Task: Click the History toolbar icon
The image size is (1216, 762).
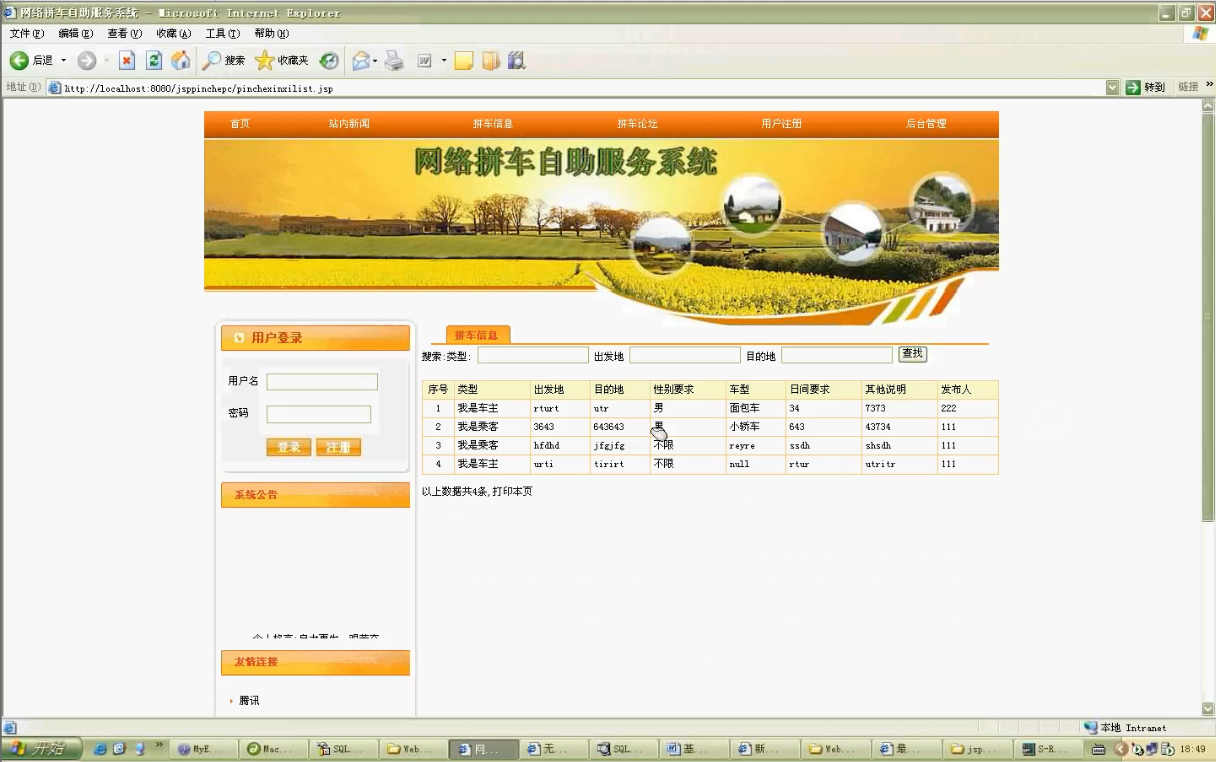Action: pyautogui.click(x=329, y=61)
